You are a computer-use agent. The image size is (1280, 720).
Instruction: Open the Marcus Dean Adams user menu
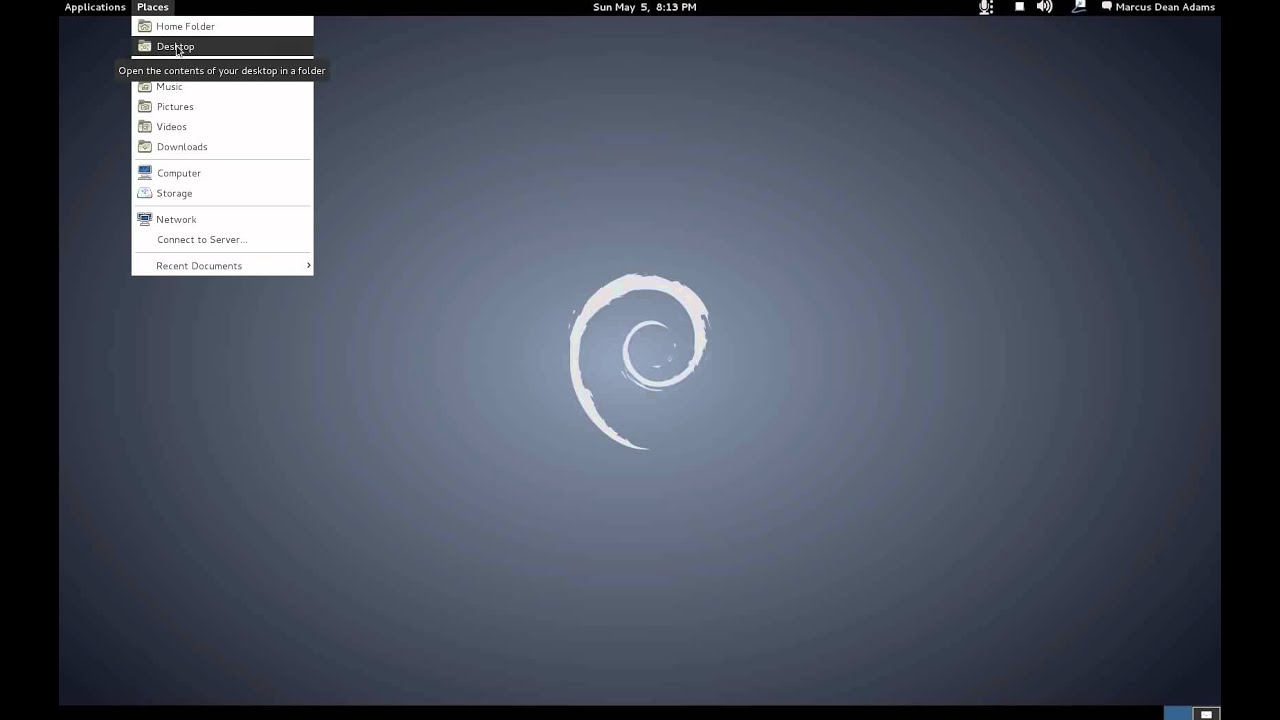pyautogui.click(x=1158, y=7)
